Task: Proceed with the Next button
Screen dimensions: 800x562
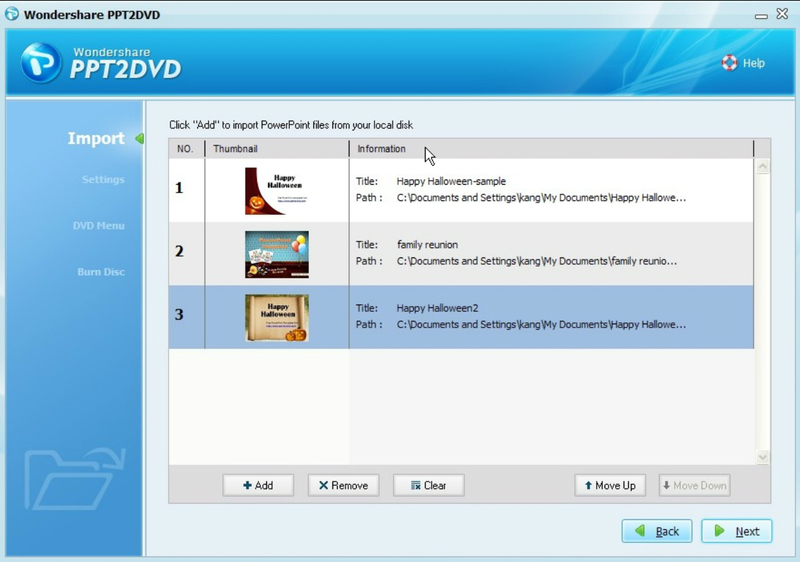Action: click(737, 531)
